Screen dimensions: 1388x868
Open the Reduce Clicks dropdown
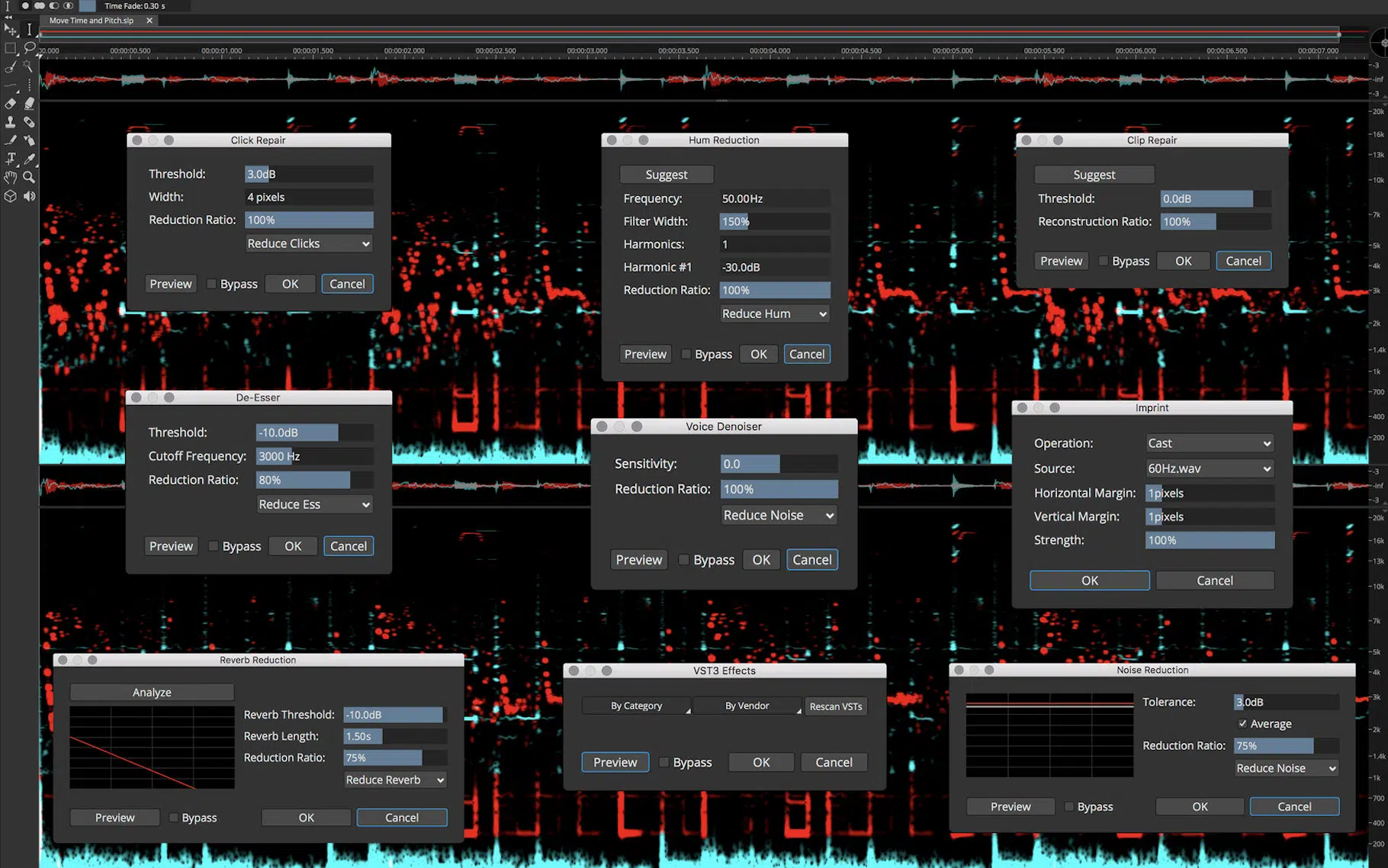coord(309,243)
